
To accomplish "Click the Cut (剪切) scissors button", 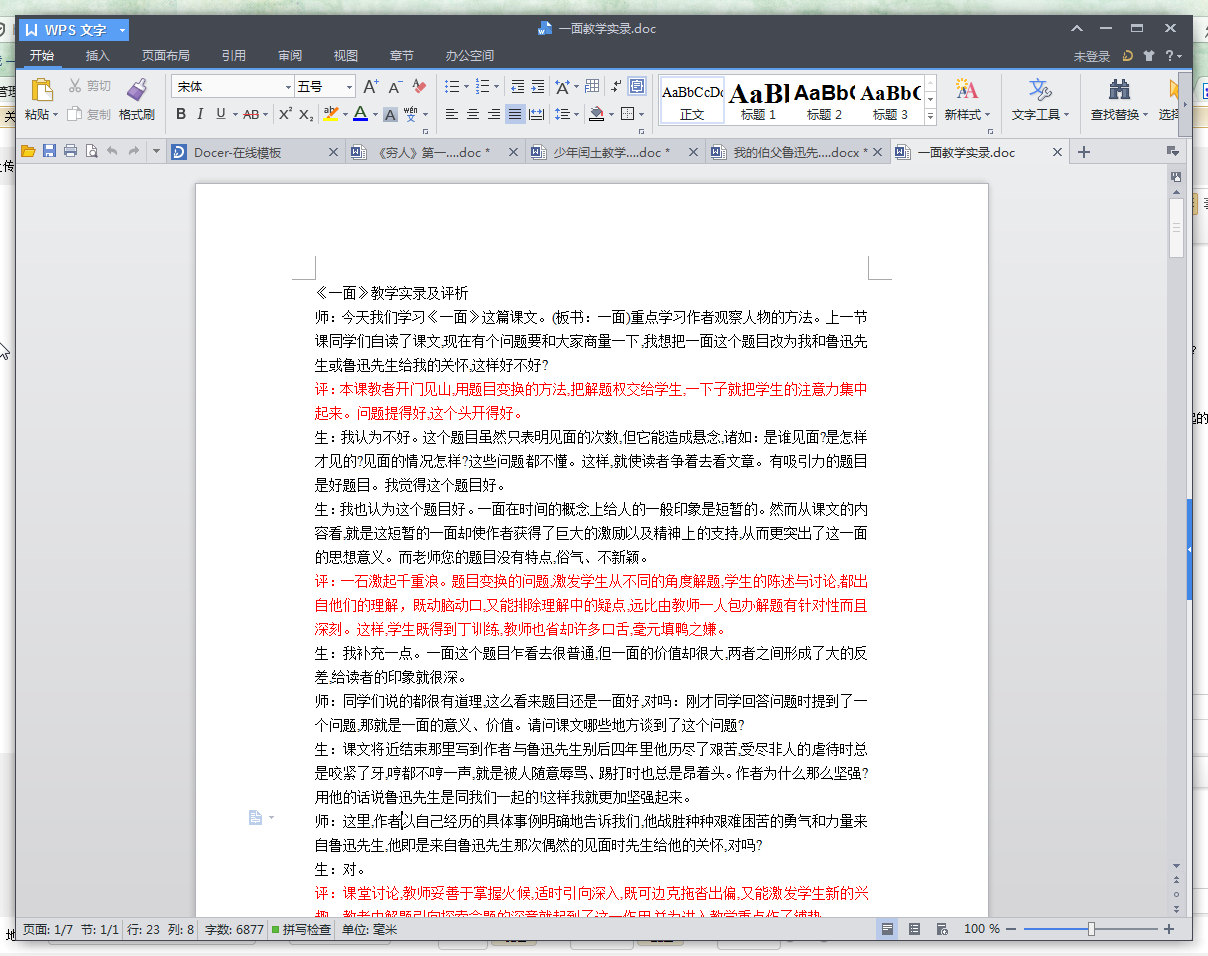I will coord(89,86).
